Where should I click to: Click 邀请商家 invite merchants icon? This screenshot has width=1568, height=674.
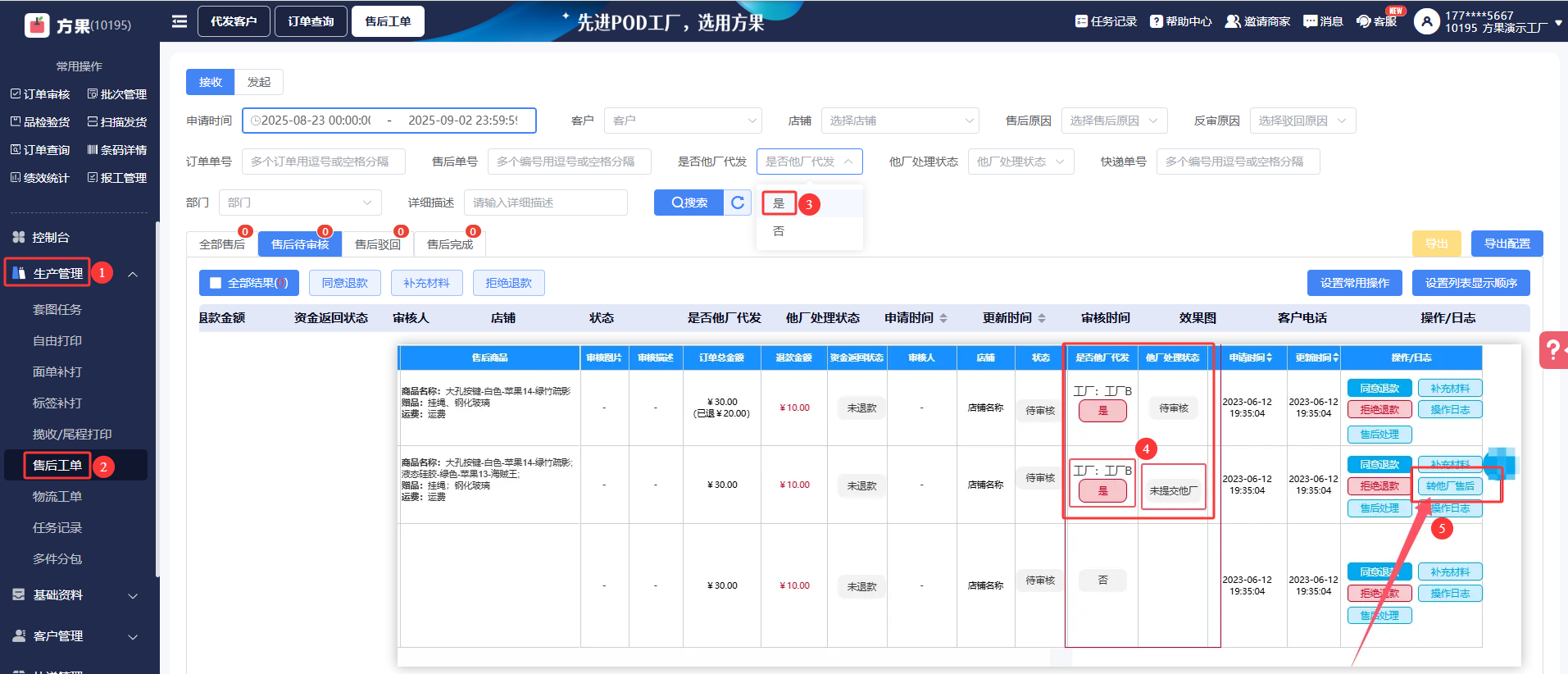[x=1232, y=21]
